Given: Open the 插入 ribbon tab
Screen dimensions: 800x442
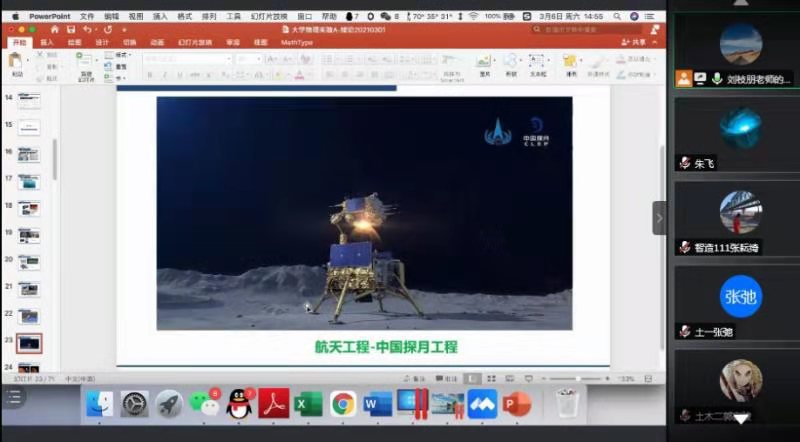Looking at the screenshot, I should pos(47,43).
